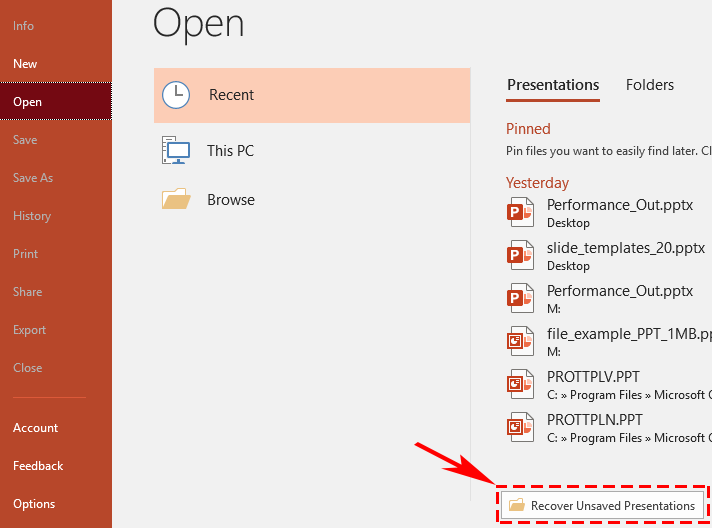Choose This PC as the location

[x=230, y=151]
